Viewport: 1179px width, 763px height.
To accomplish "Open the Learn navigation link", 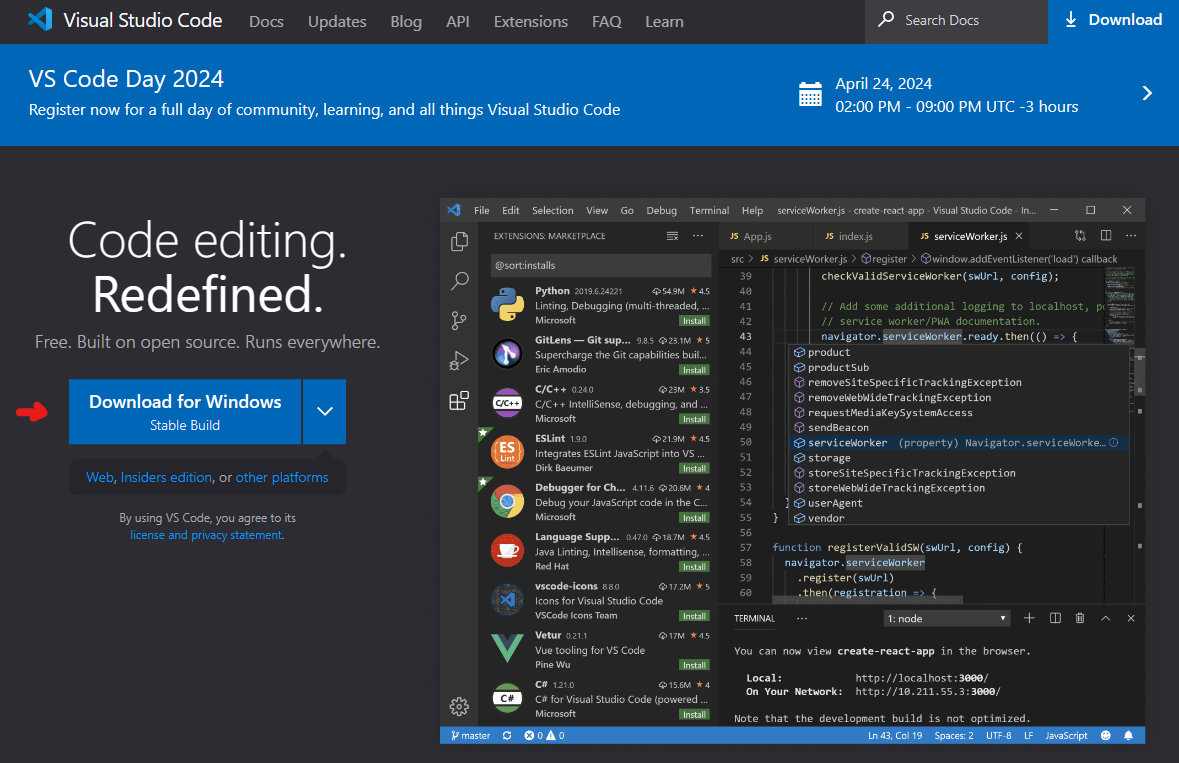I will point(664,22).
